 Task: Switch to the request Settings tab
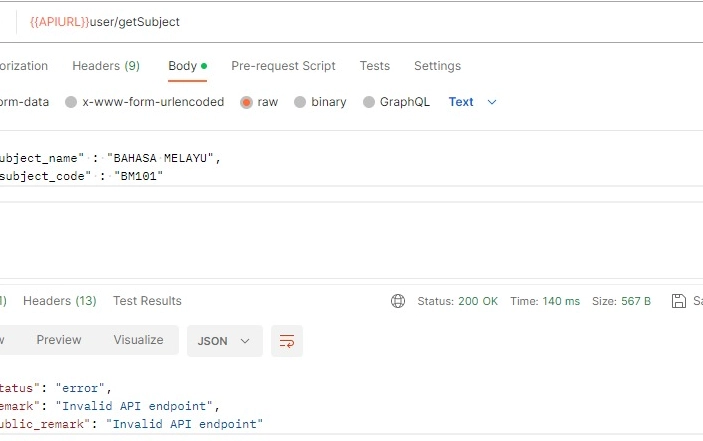point(437,66)
